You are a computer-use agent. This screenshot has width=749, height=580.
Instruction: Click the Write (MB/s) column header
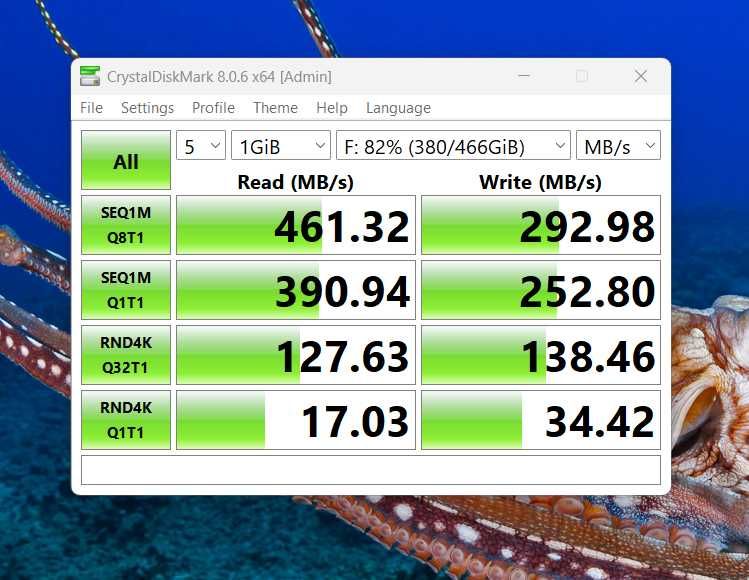(x=540, y=182)
